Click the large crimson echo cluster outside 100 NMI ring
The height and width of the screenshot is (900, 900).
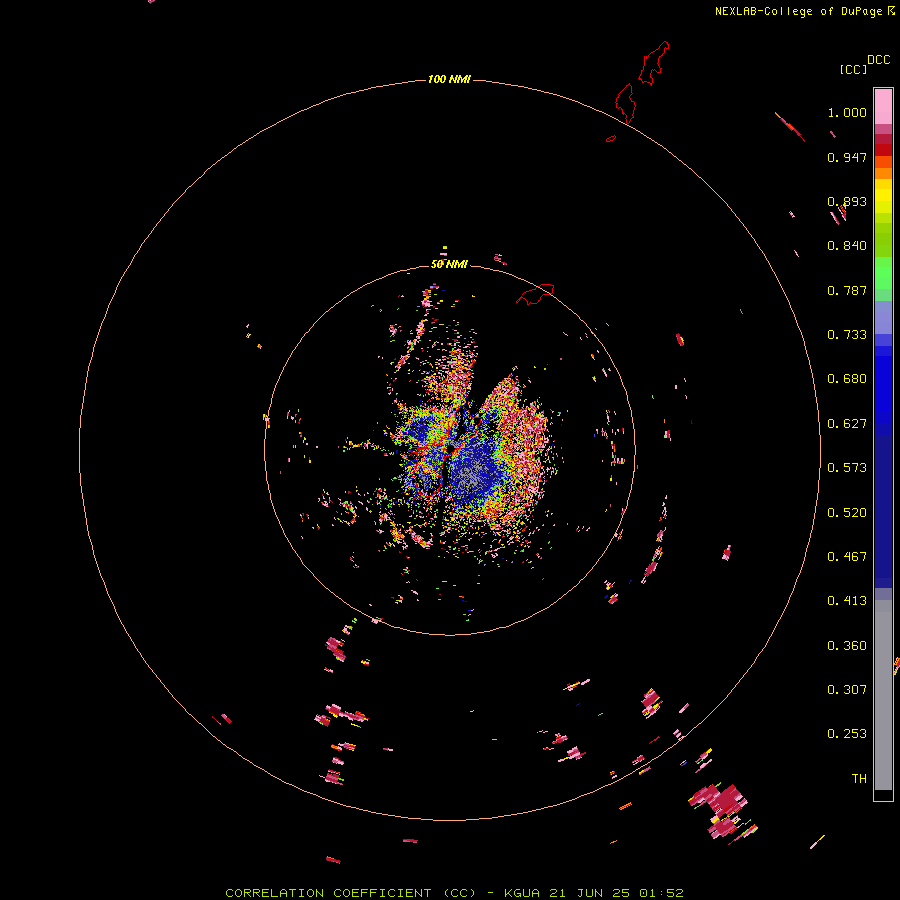[x=723, y=810]
